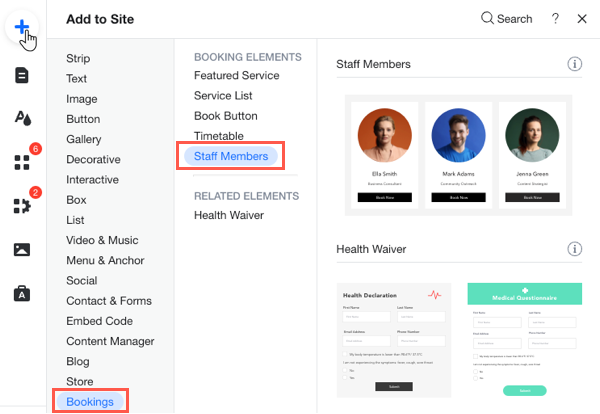This screenshot has height=414, width=600.
Task: Open the Add Apps grid icon
Action: pos(22,163)
